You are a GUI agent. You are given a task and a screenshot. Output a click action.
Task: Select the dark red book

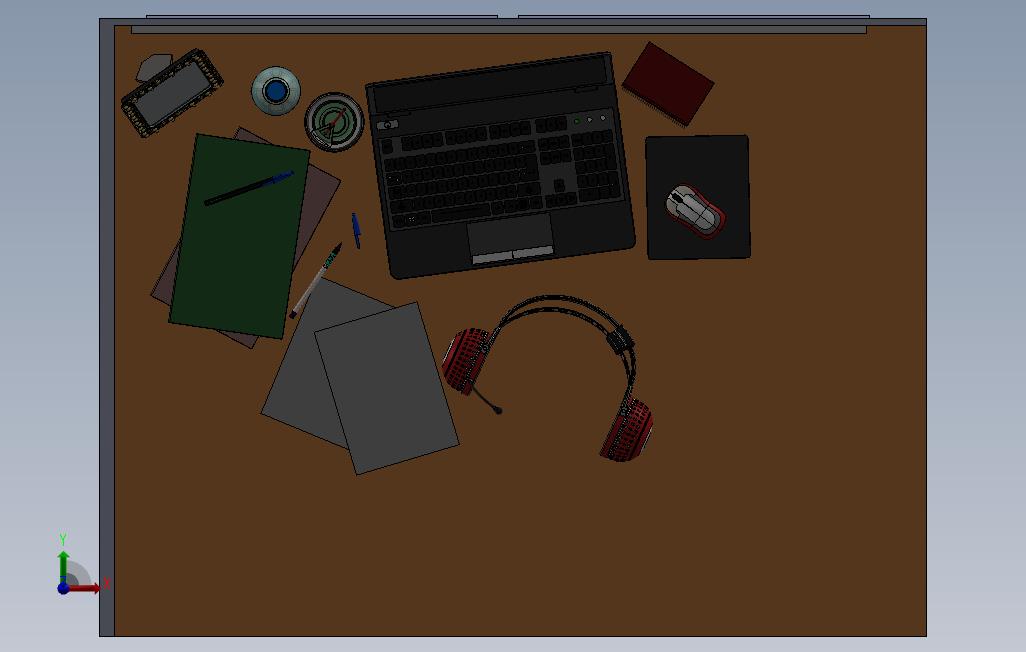[x=667, y=84]
